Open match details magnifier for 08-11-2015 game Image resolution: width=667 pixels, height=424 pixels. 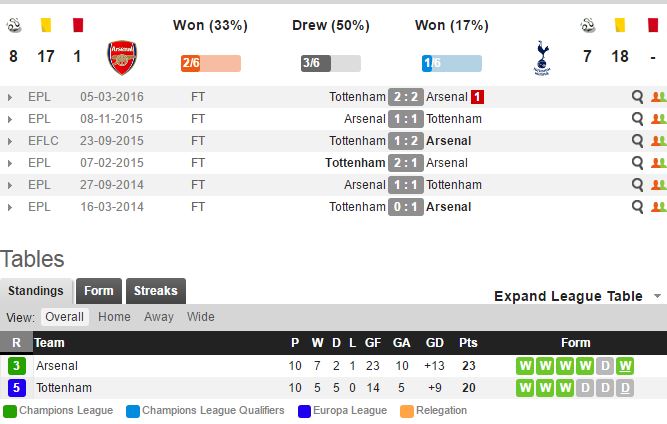coord(638,119)
